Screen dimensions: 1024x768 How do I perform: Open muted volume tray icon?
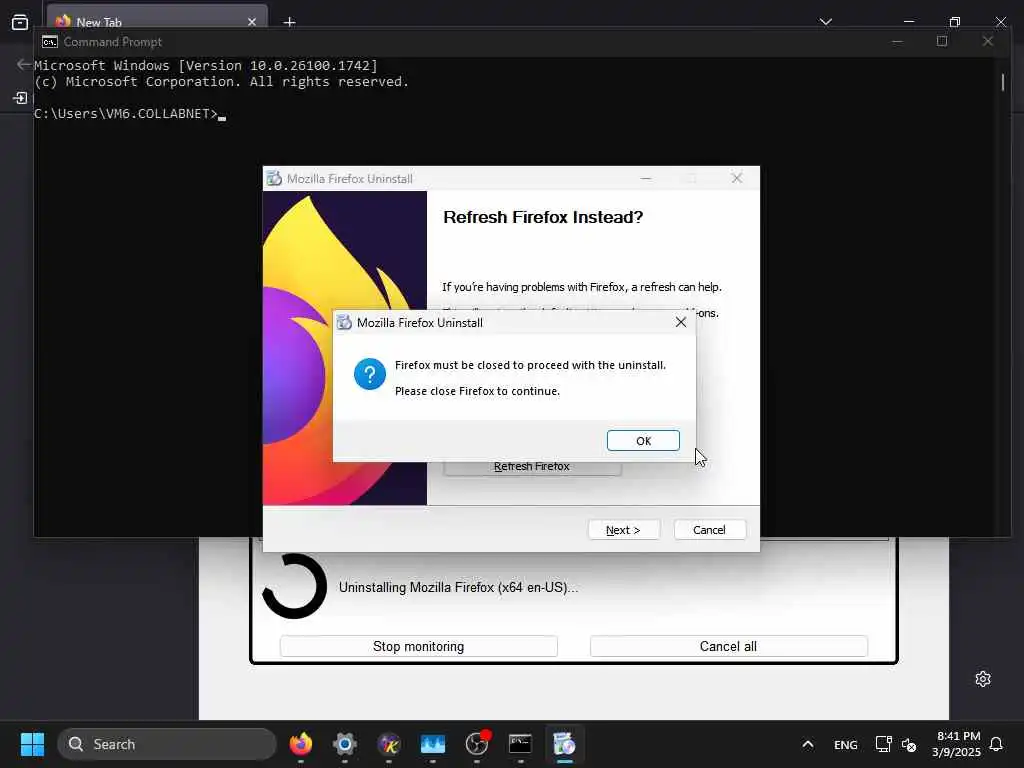(x=908, y=744)
